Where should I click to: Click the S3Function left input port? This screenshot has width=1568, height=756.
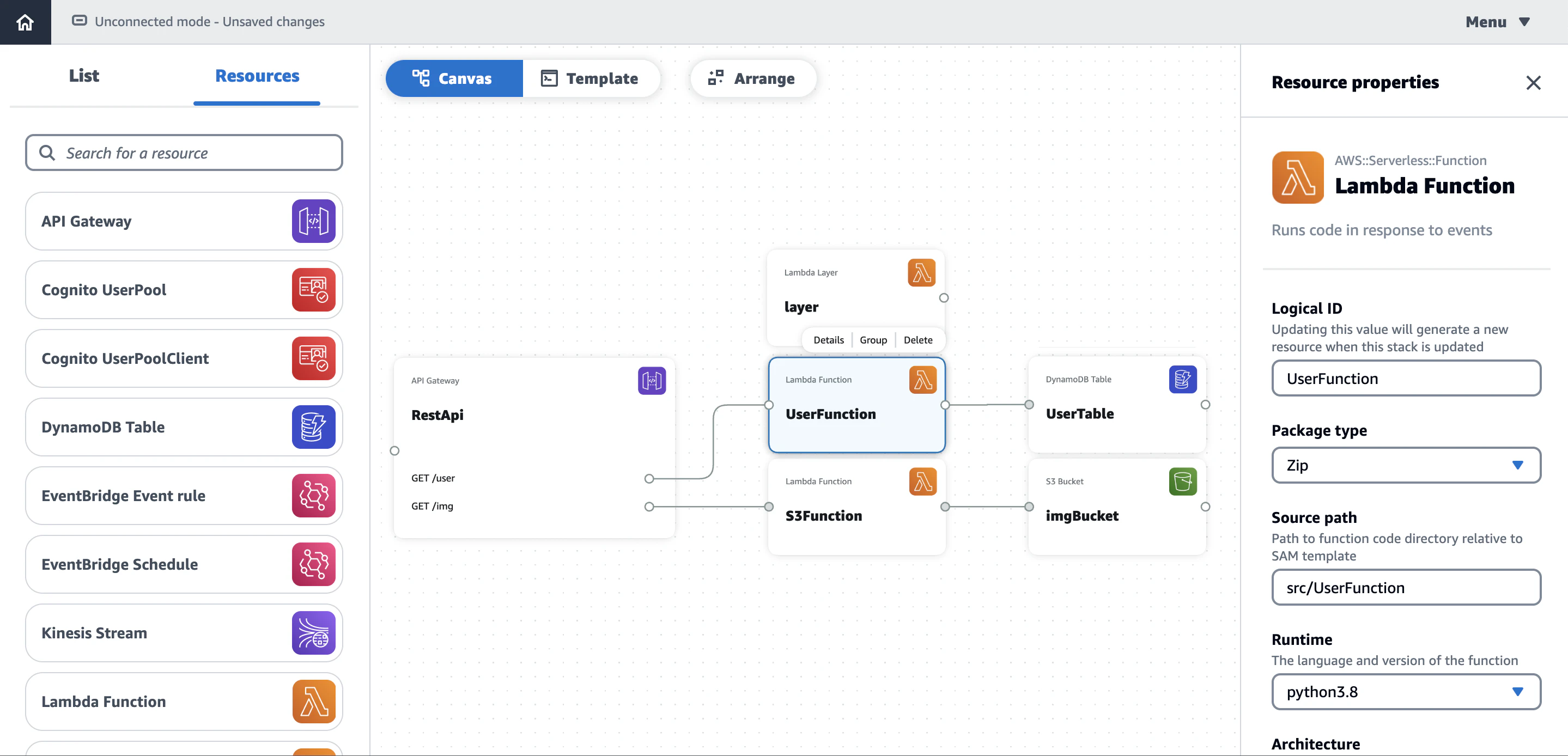click(769, 507)
